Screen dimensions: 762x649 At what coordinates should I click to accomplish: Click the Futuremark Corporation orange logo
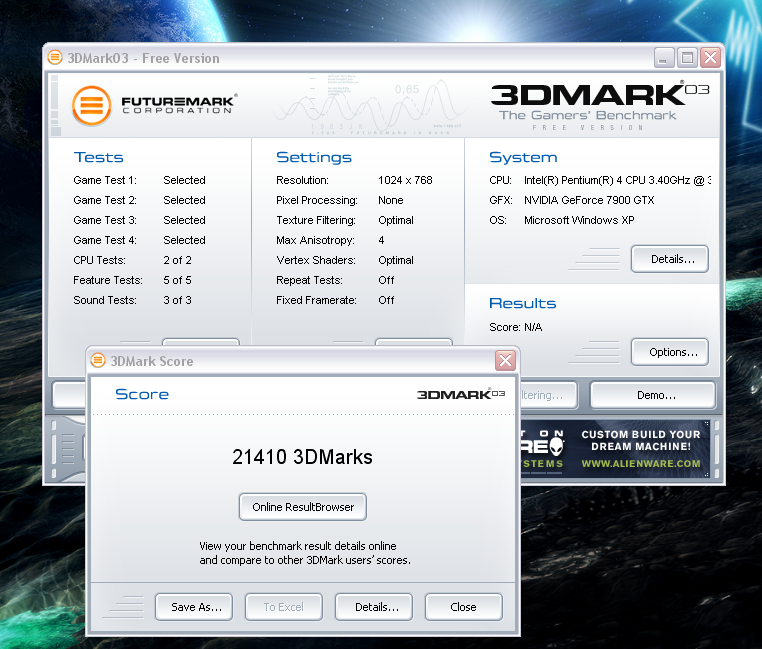(x=92, y=105)
